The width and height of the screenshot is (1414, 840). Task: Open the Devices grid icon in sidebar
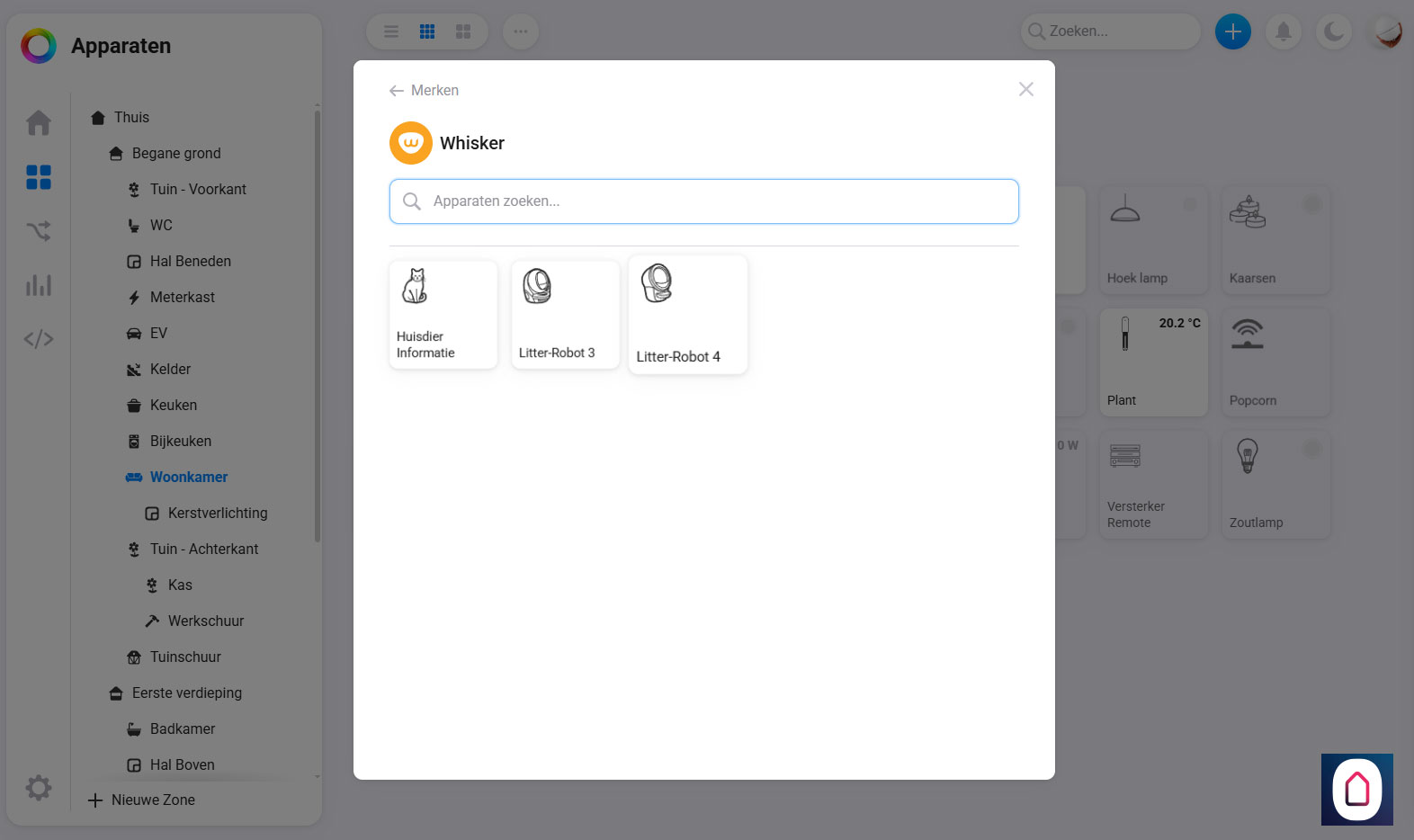[x=39, y=177]
